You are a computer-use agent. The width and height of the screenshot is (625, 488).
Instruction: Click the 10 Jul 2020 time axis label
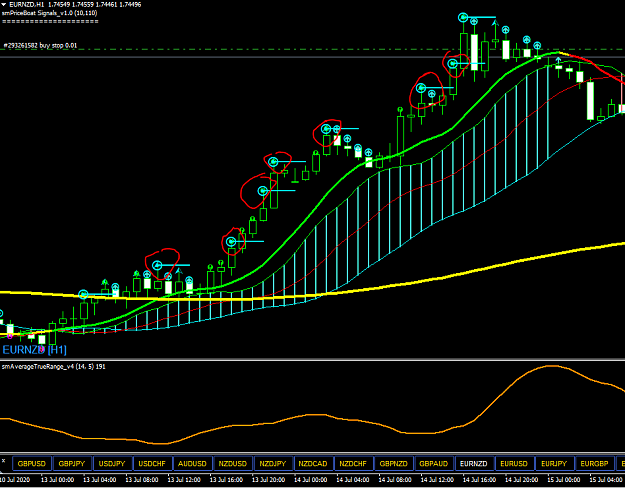coord(16,480)
